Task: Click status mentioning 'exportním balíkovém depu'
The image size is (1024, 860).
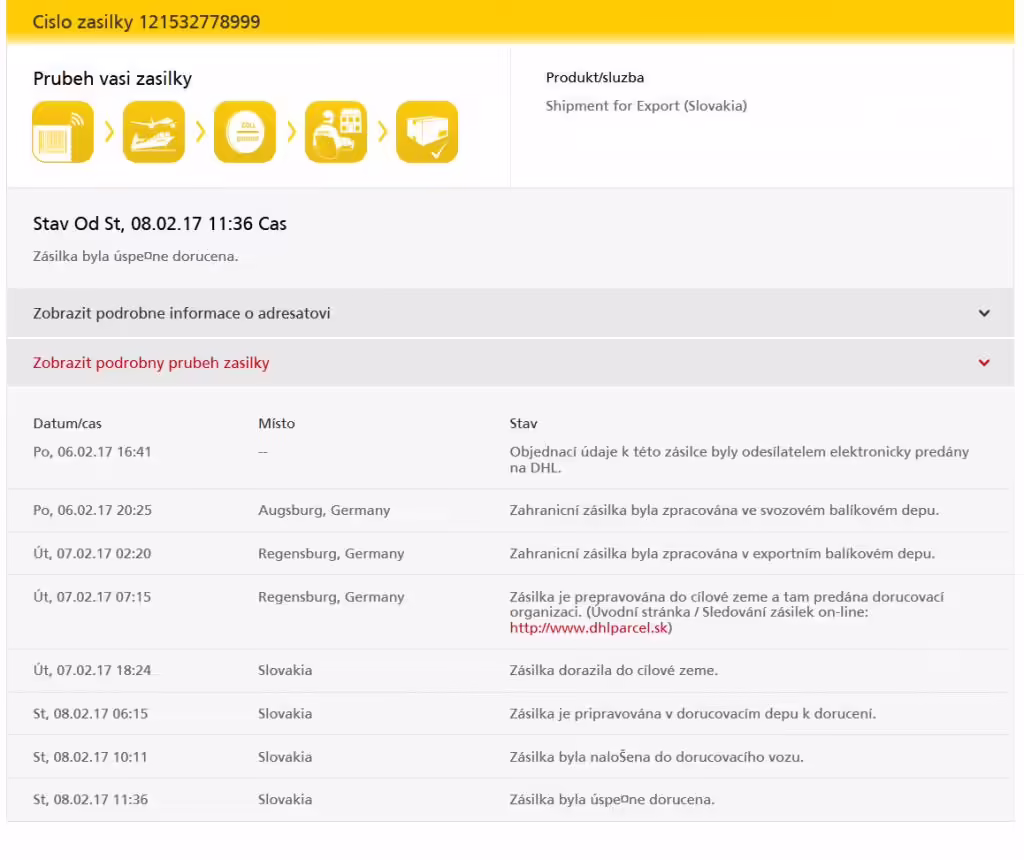Action: tap(722, 554)
